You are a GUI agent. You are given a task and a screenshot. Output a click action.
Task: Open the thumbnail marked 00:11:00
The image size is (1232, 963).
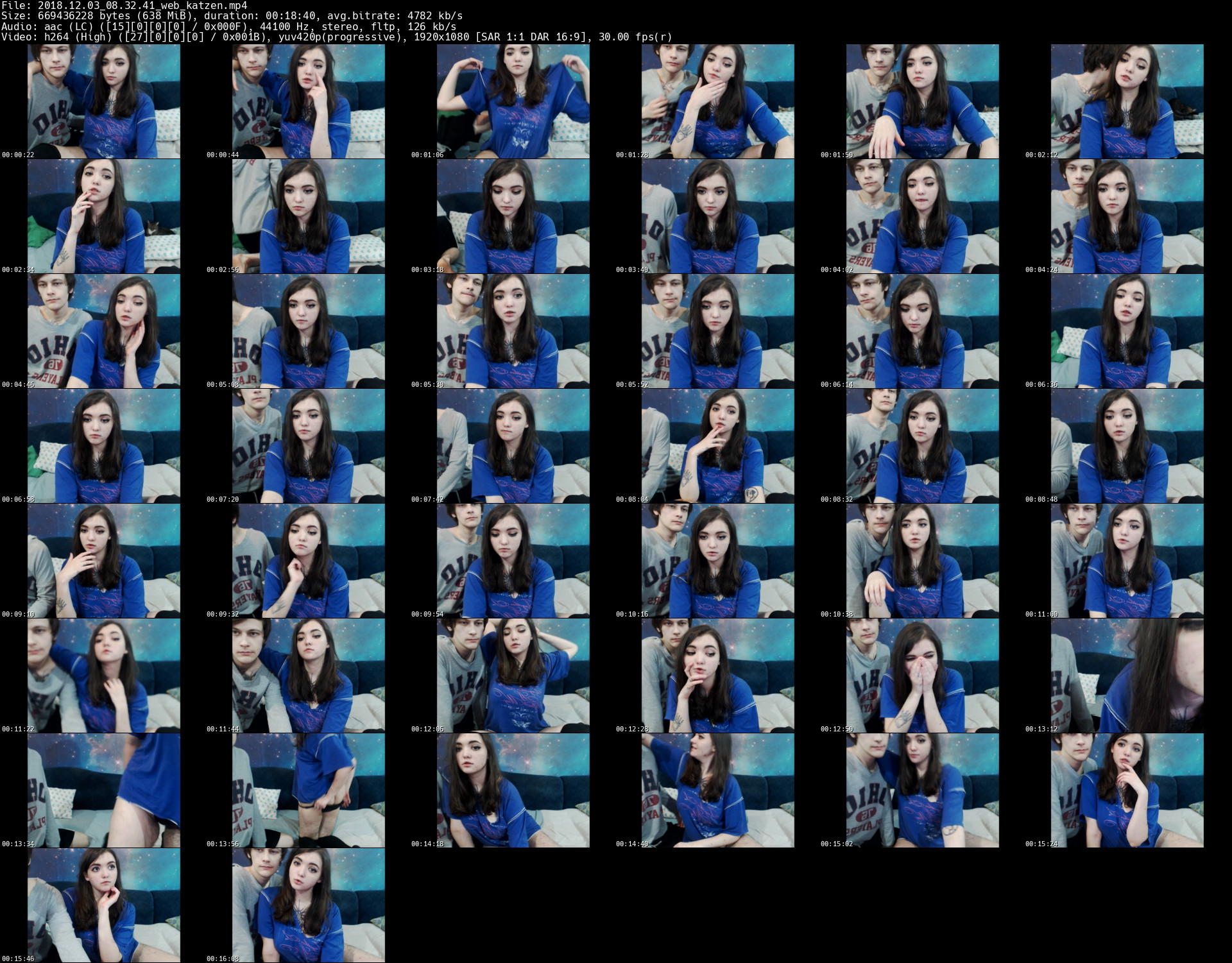coord(1127,561)
